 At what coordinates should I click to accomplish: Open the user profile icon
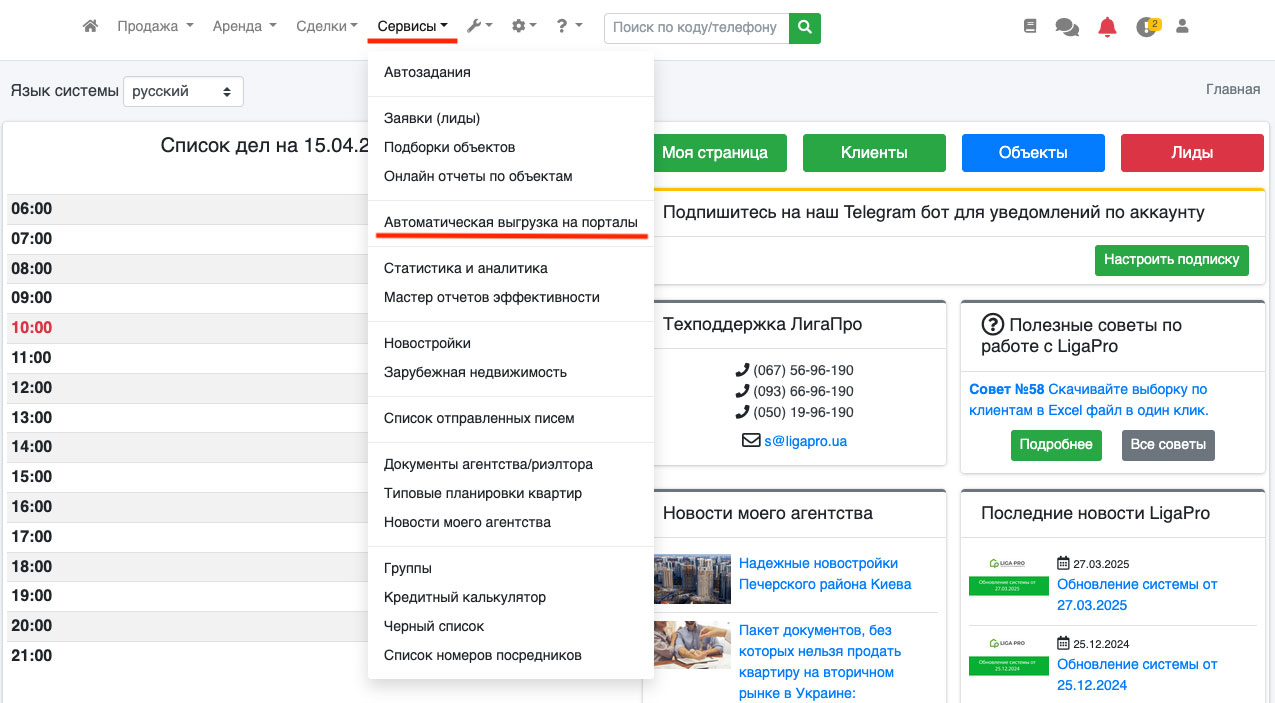(x=1182, y=27)
